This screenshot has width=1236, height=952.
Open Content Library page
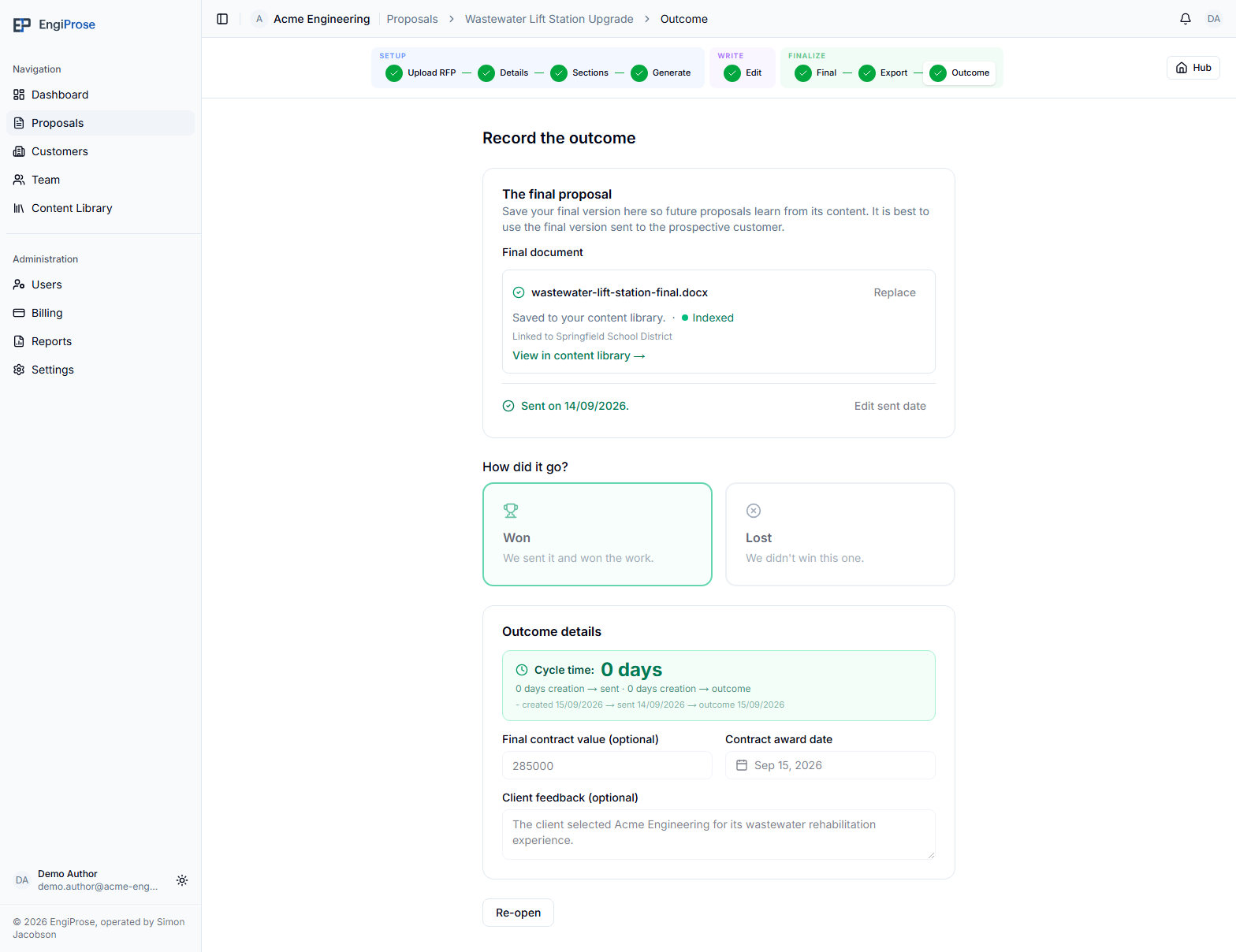[x=101, y=208]
